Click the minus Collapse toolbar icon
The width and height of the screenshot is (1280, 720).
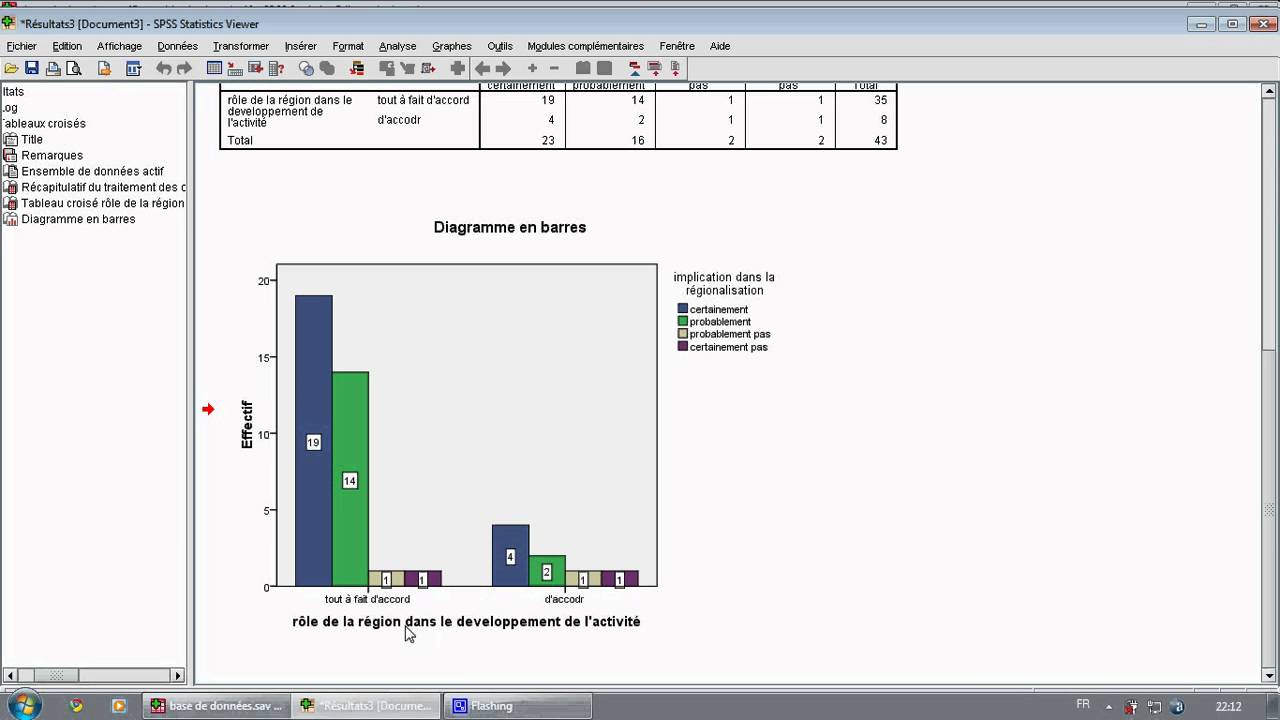tap(554, 68)
